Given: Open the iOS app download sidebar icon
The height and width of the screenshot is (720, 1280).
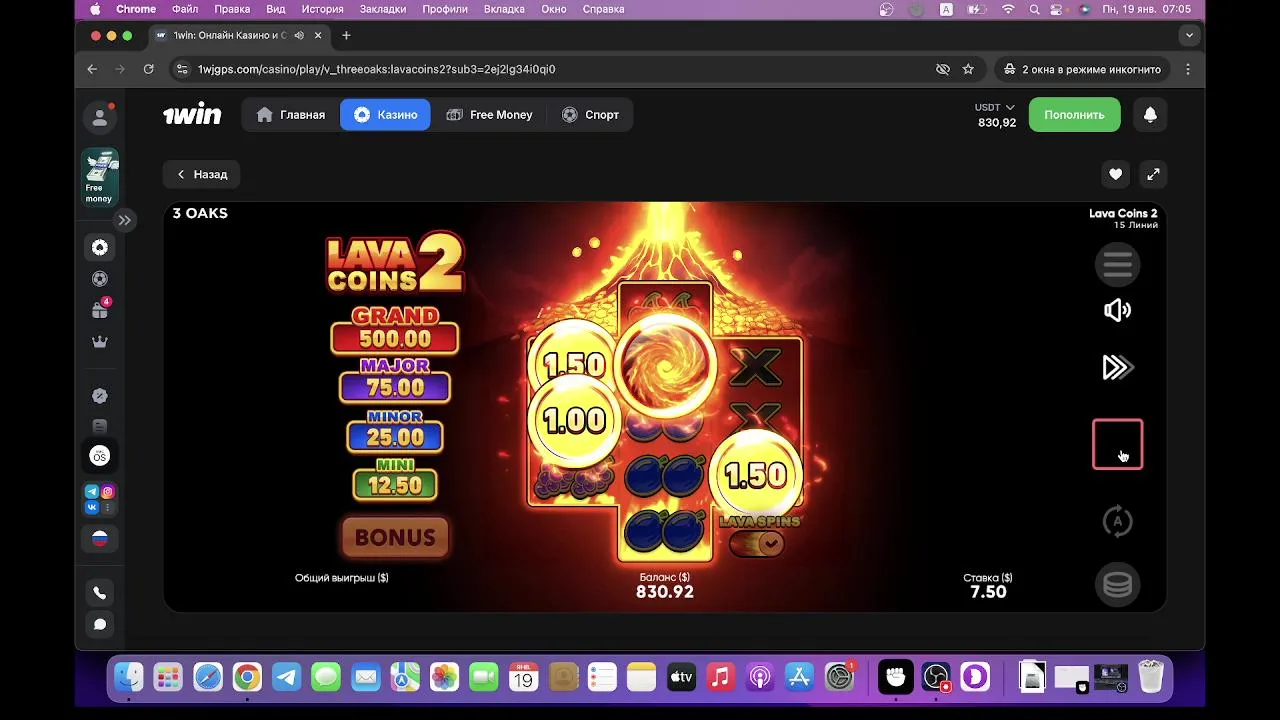Looking at the screenshot, I should pyautogui.click(x=100, y=456).
